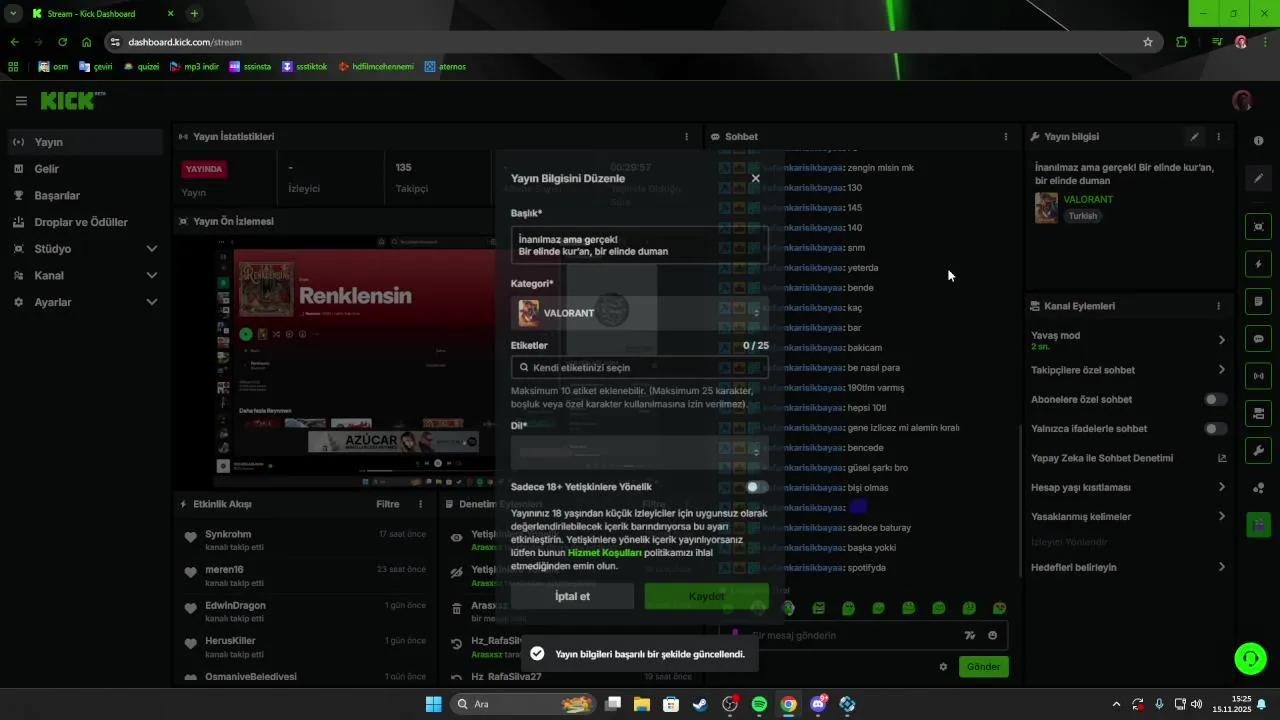Bookmark this page with star icon

point(1148,42)
